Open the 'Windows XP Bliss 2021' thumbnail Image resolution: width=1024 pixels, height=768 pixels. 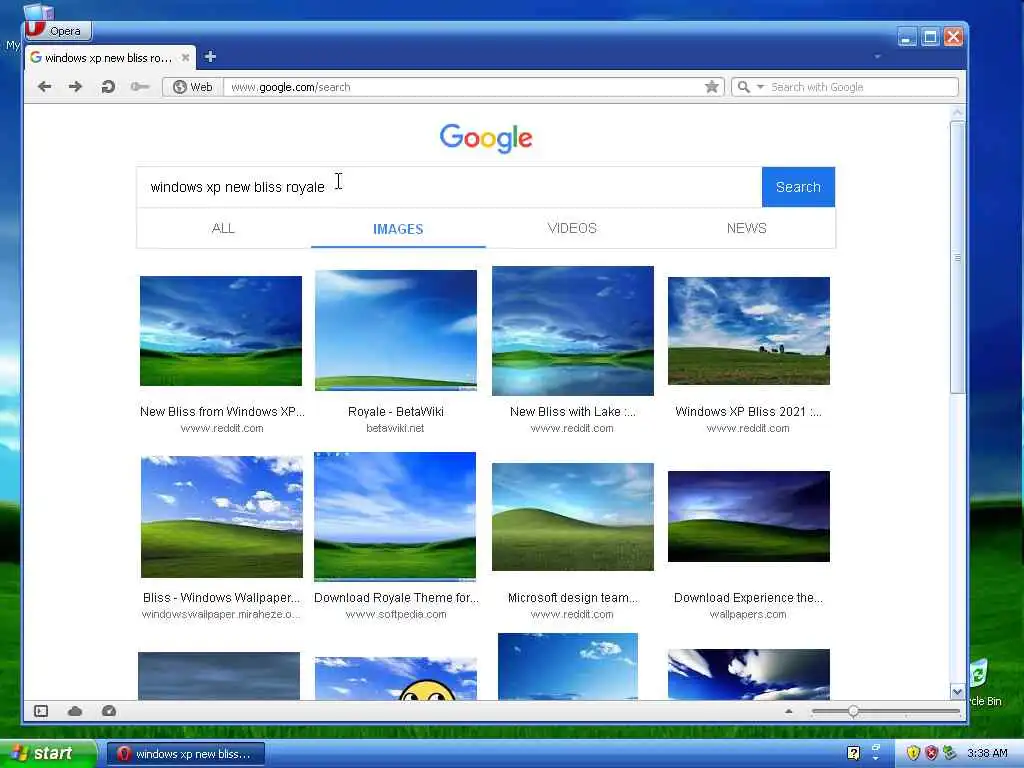pyautogui.click(x=748, y=330)
